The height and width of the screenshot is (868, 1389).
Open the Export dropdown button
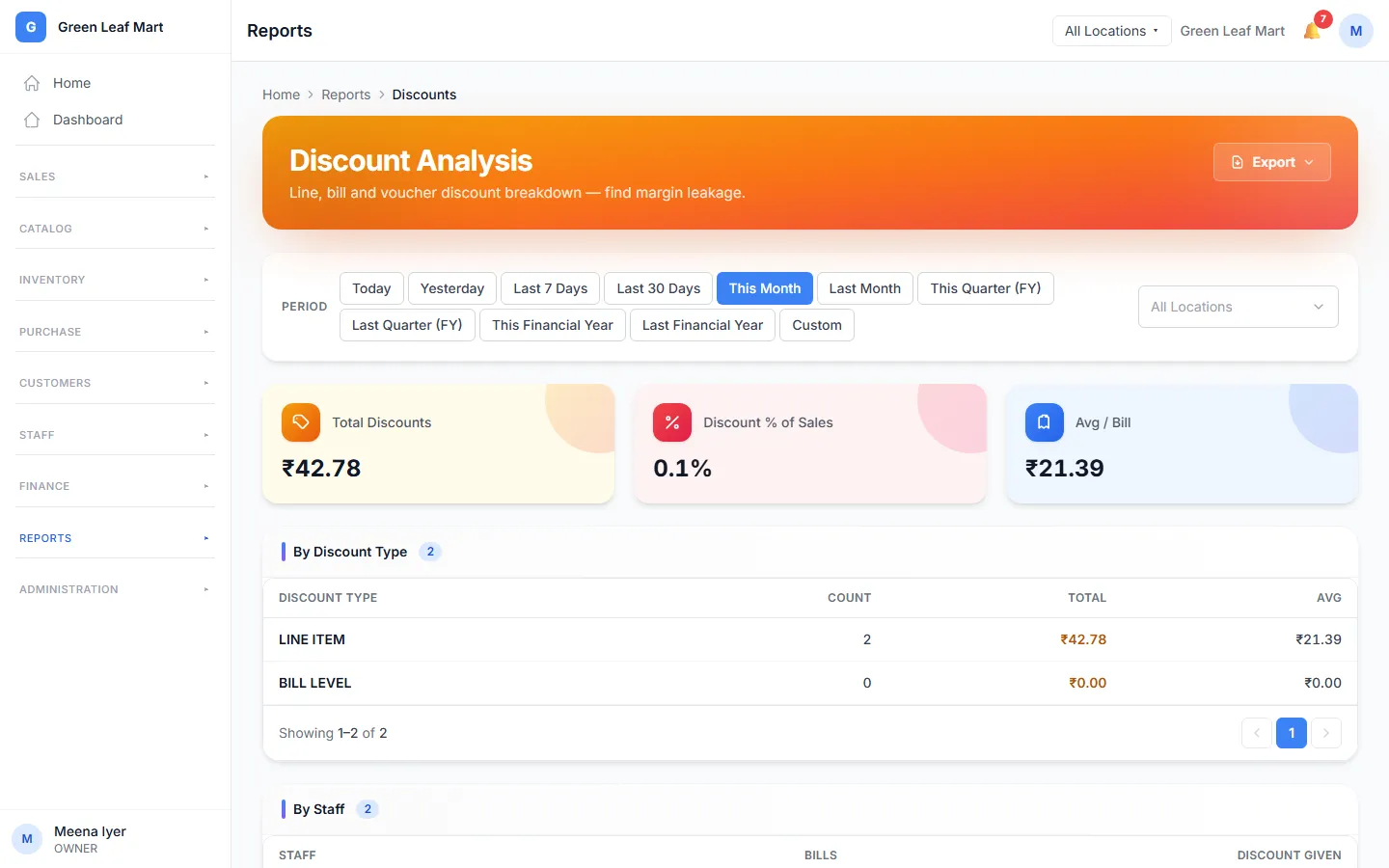(1272, 162)
